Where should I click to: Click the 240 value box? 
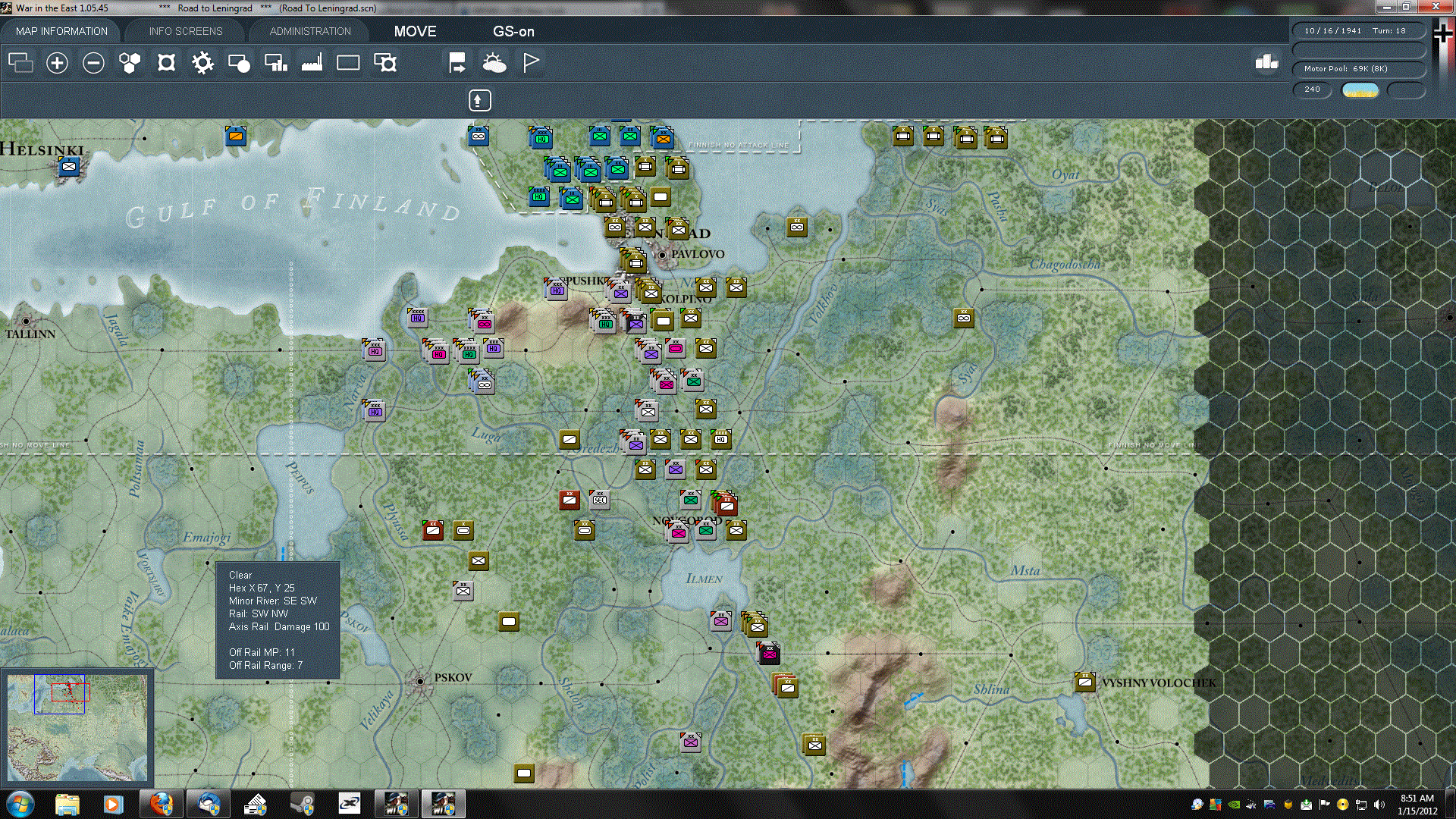click(1312, 89)
